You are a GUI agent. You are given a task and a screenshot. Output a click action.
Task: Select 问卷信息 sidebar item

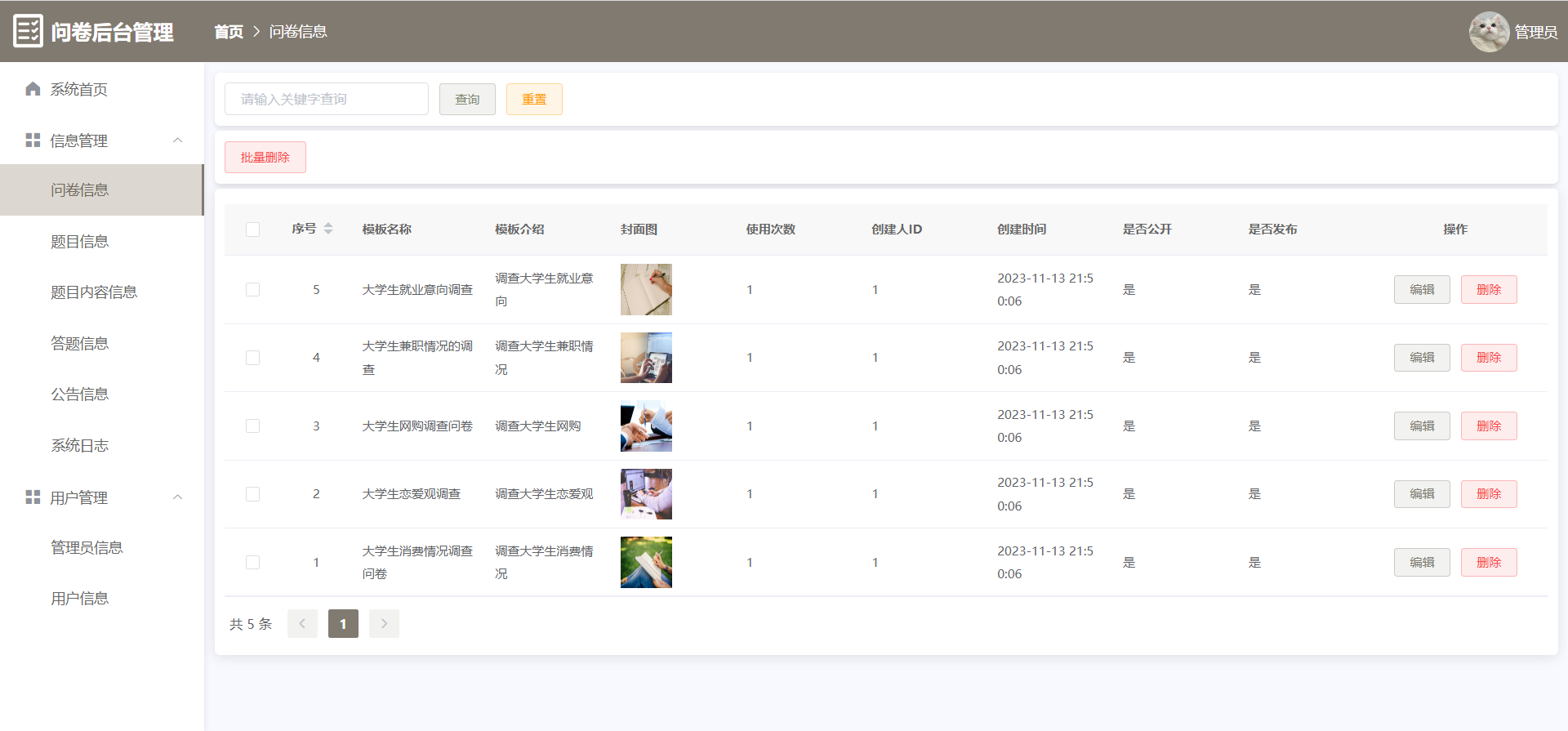pyautogui.click(x=102, y=190)
